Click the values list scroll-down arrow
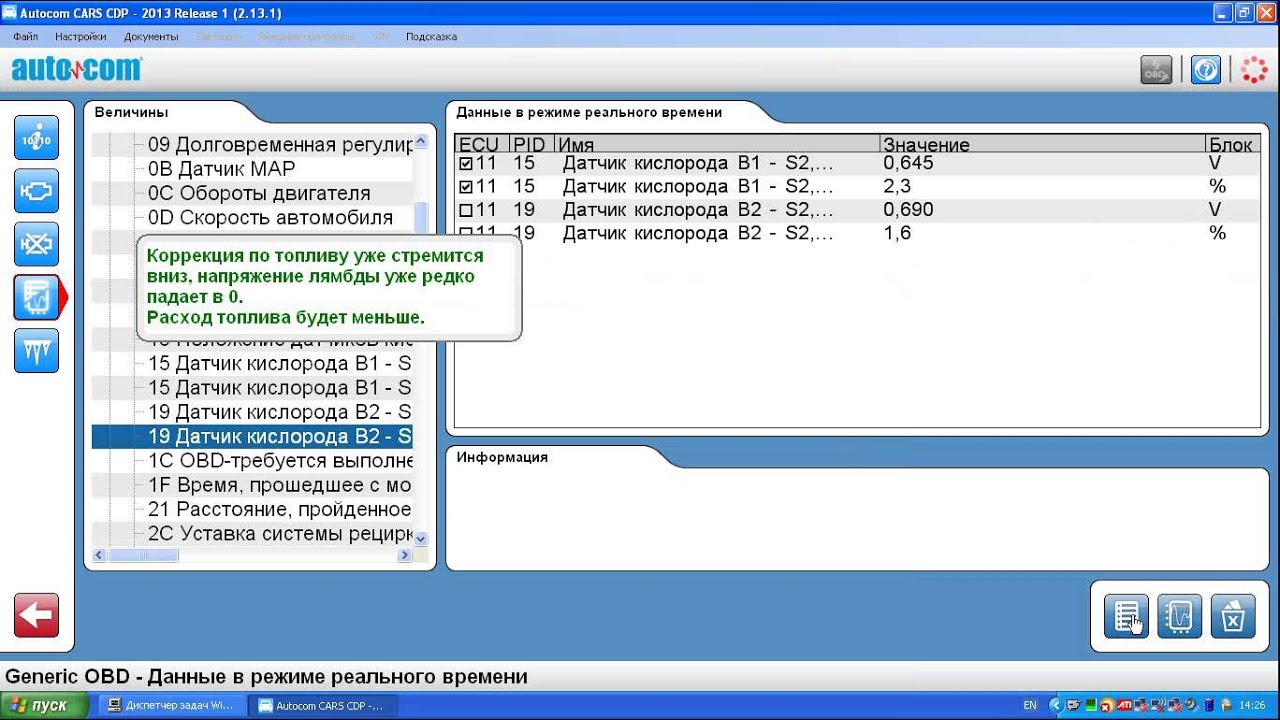Image resolution: width=1280 pixels, height=720 pixels. tap(420, 538)
